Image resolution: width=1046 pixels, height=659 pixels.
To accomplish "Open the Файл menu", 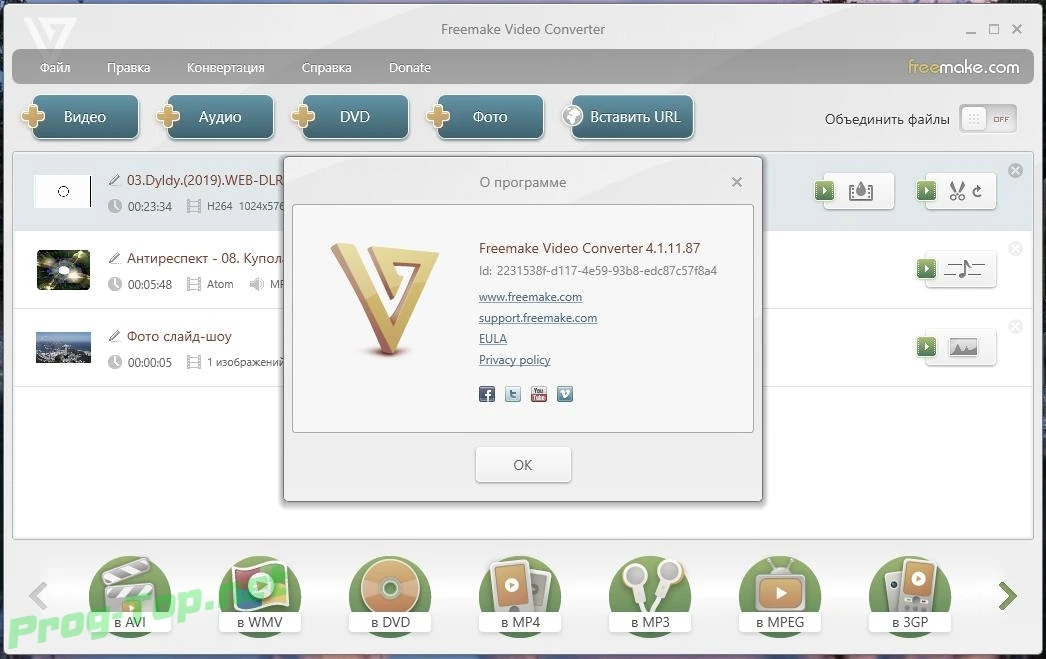I will click(55, 67).
